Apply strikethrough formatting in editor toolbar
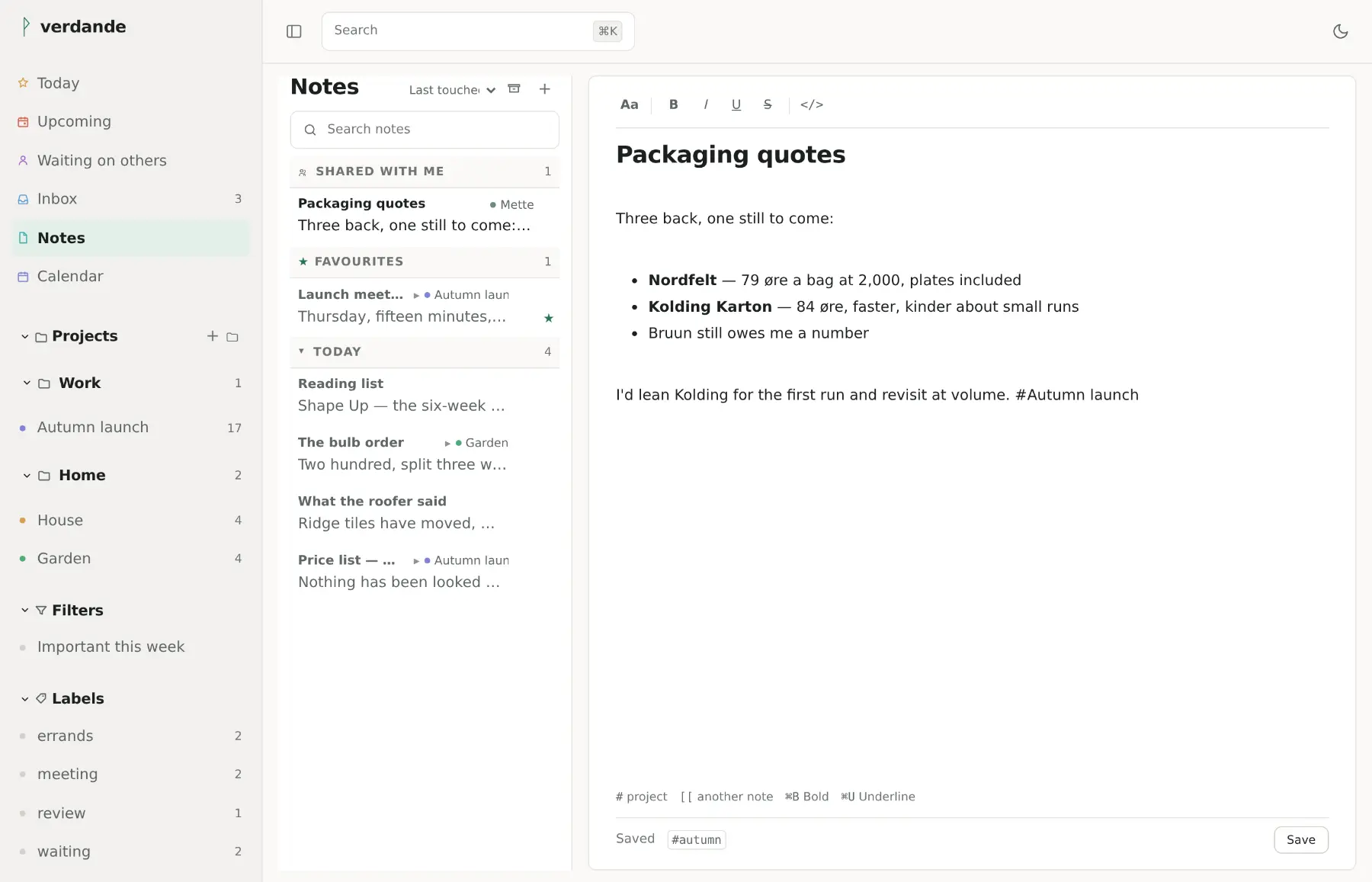Viewport: 1372px width, 882px height. click(768, 104)
